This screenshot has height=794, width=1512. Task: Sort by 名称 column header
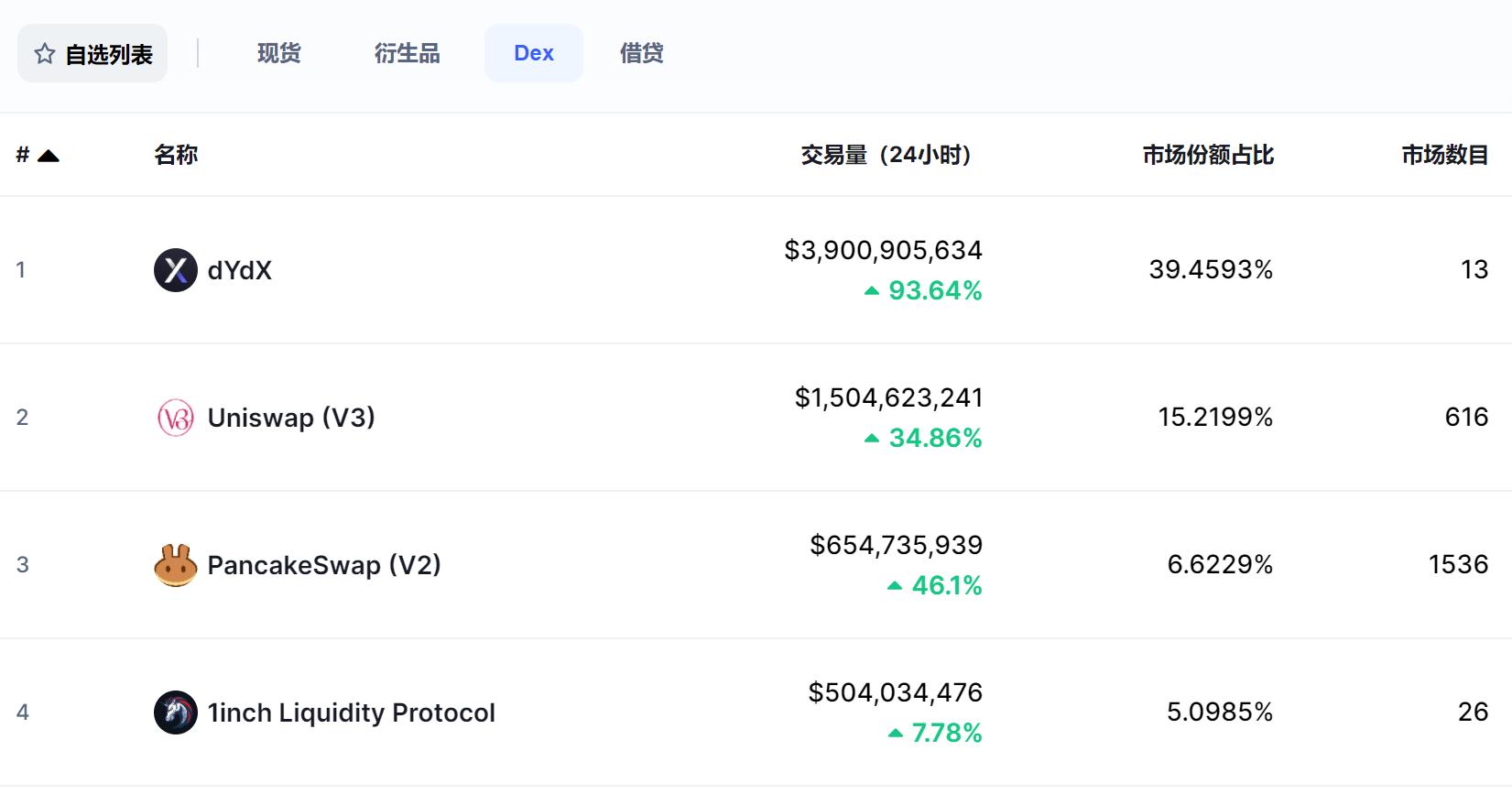tap(176, 155)
